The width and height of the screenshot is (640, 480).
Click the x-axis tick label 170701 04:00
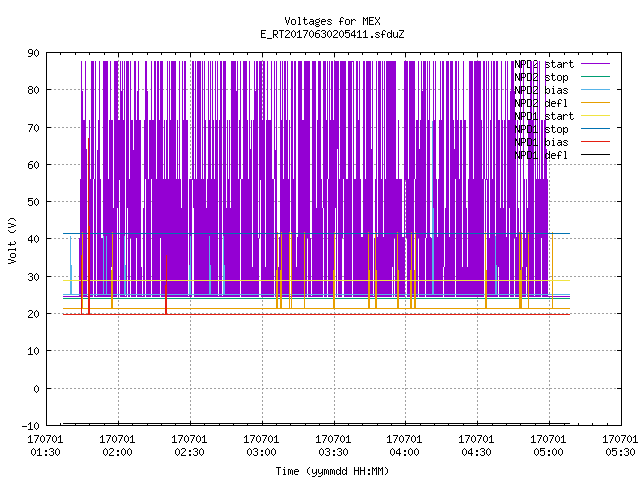click(404, 446)
